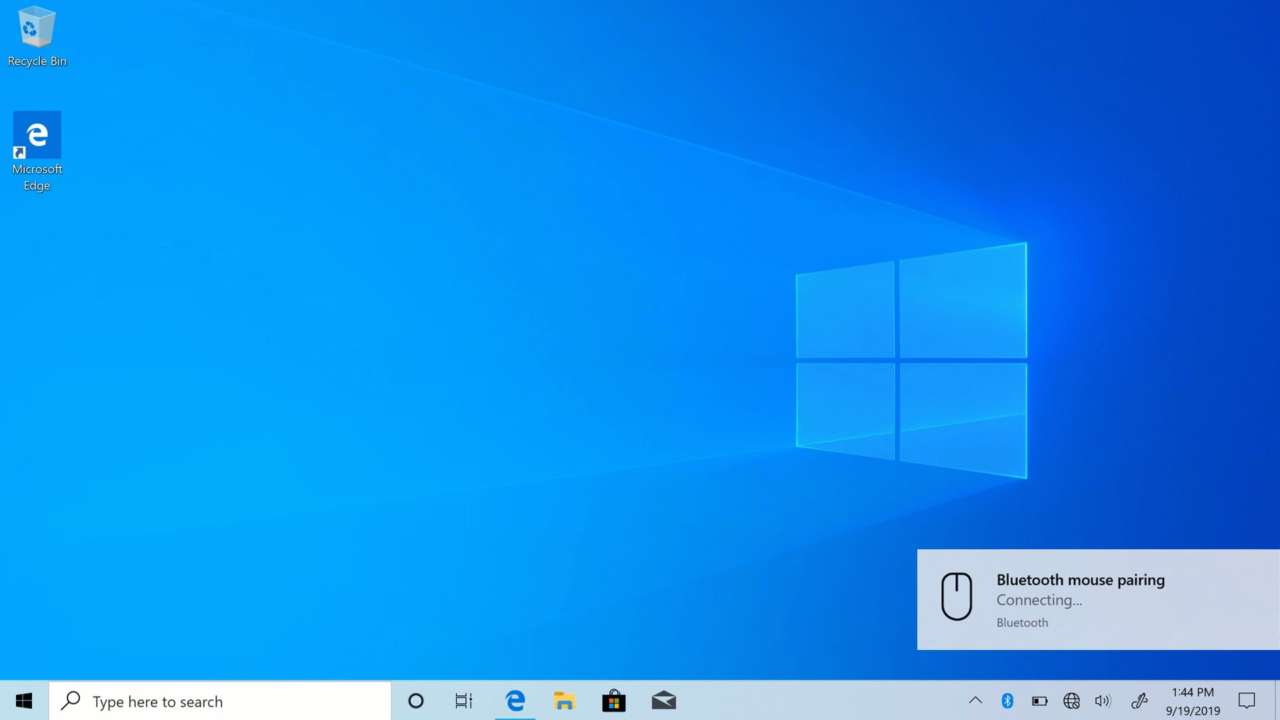Open the volume slider via speaker icon

click(1102, 701)
